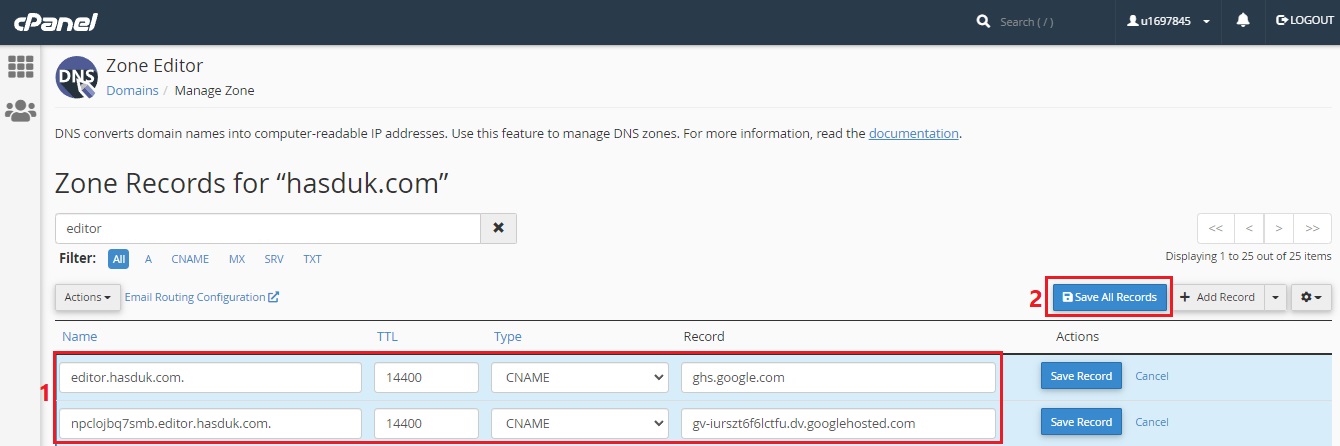Edit TTL field of editor.hasduk.com row
The width and height of the screenshot is (1340, 446).
click(427, 377)
